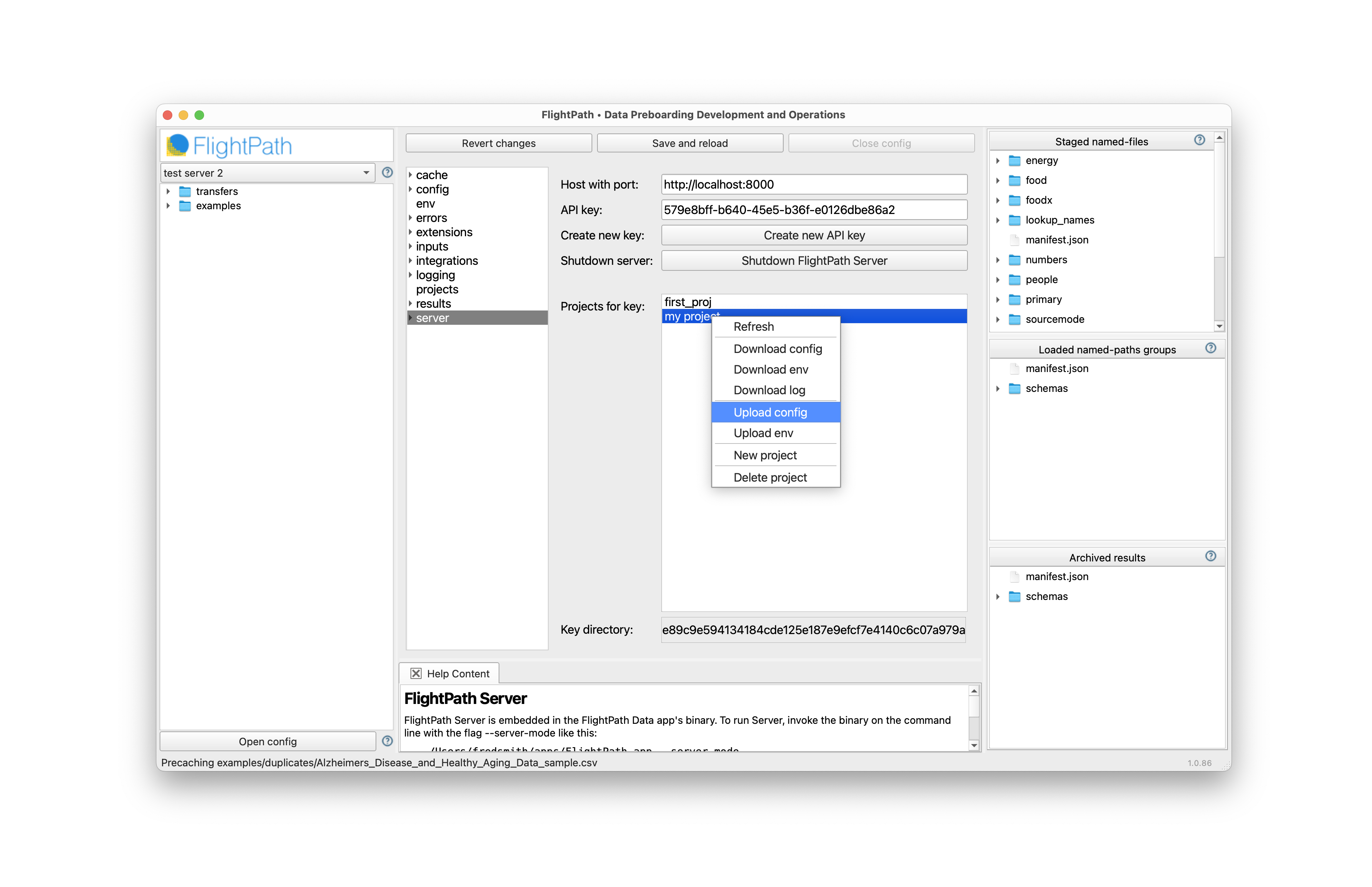1372x887 pixels.
Task: Click the transfers folder icon
Action: (x=185, y=191)
